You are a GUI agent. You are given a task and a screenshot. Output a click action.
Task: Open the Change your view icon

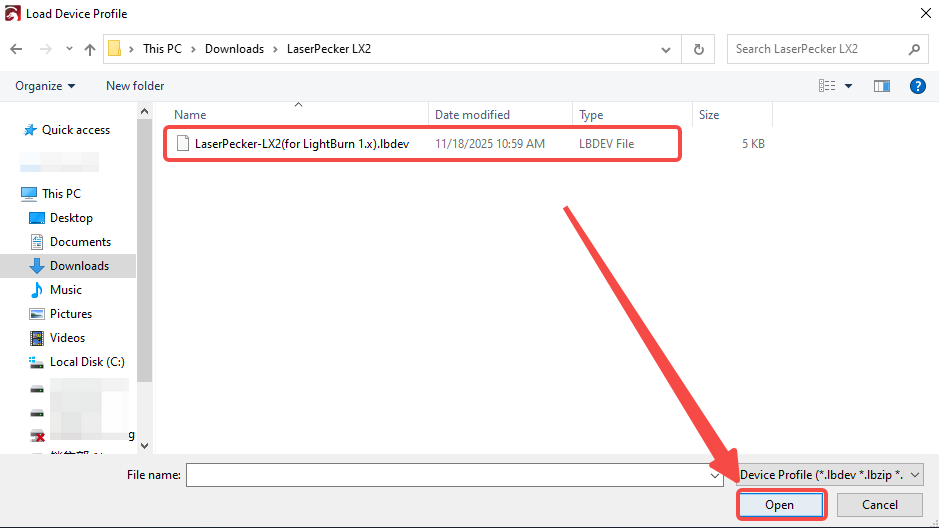coord(827,86)
